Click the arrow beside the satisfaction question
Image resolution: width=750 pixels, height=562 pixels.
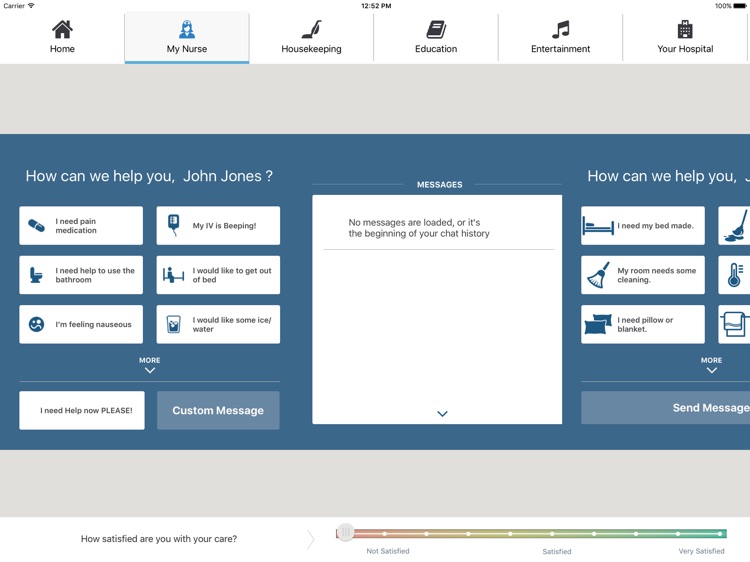(311, 539)
